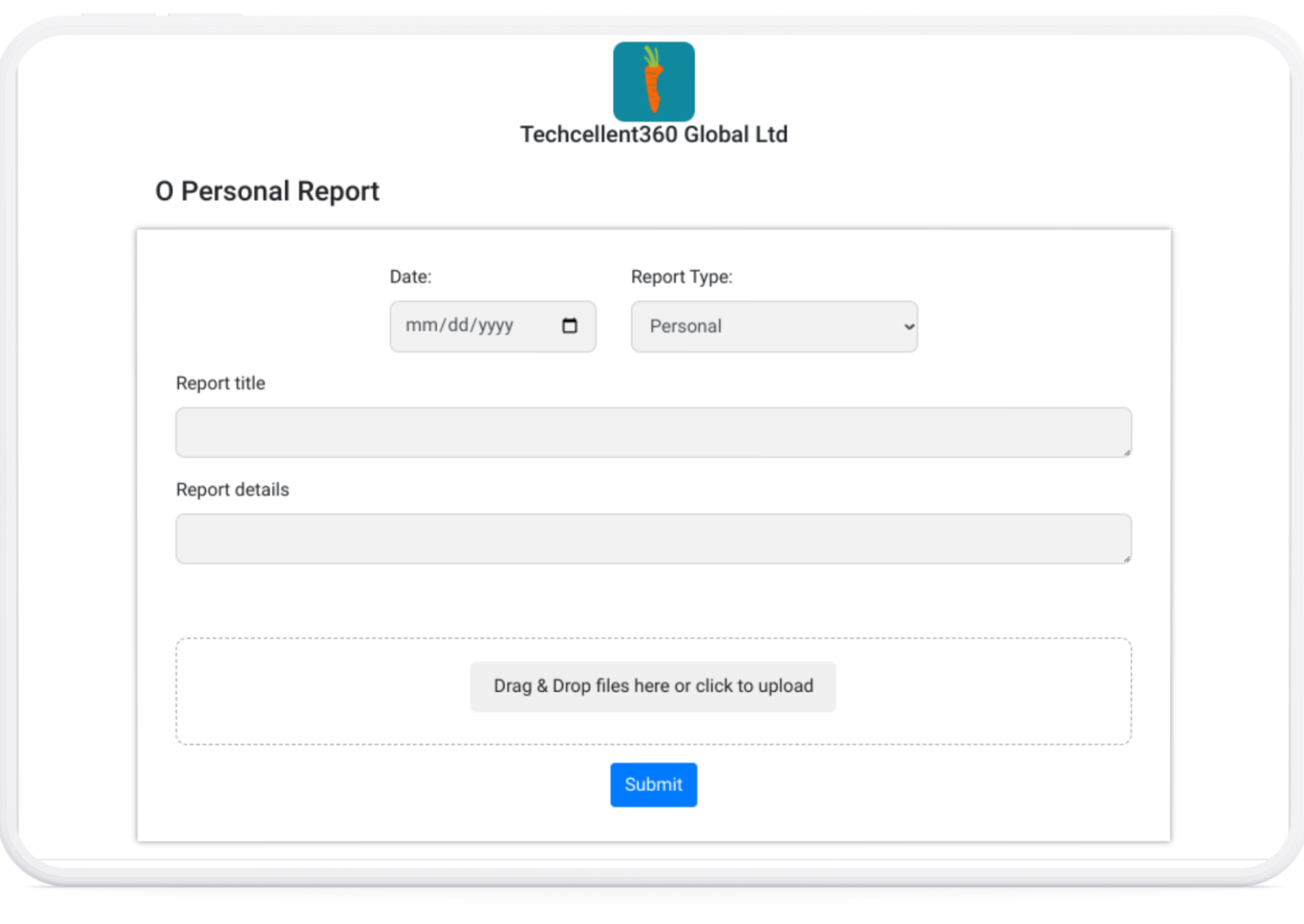1304x924 pixels.
Task: Focus the Report details text area
Action: pos(652,539)
